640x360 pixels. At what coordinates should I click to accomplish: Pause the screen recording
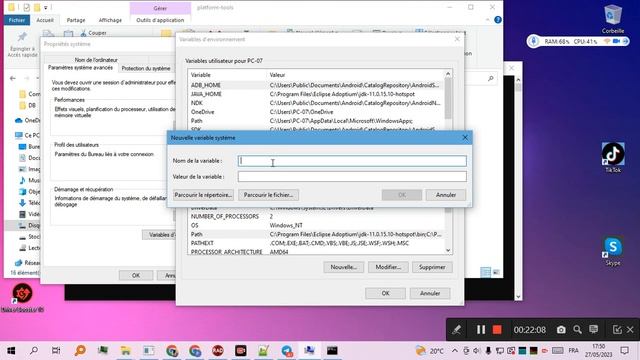click(481, 329)
